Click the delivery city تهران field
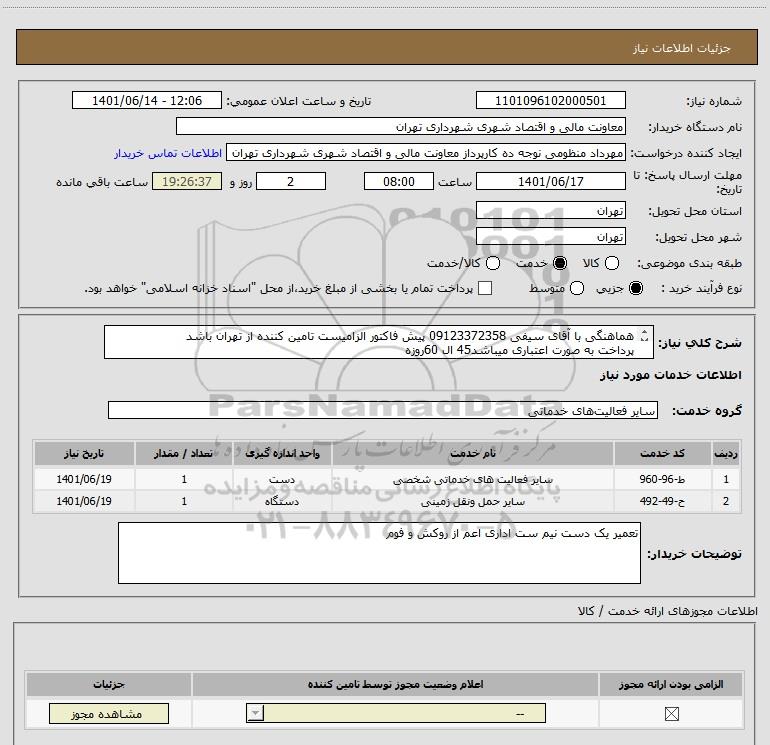The image size is (770, 745). pyautogui.click(x=550, y=236)
